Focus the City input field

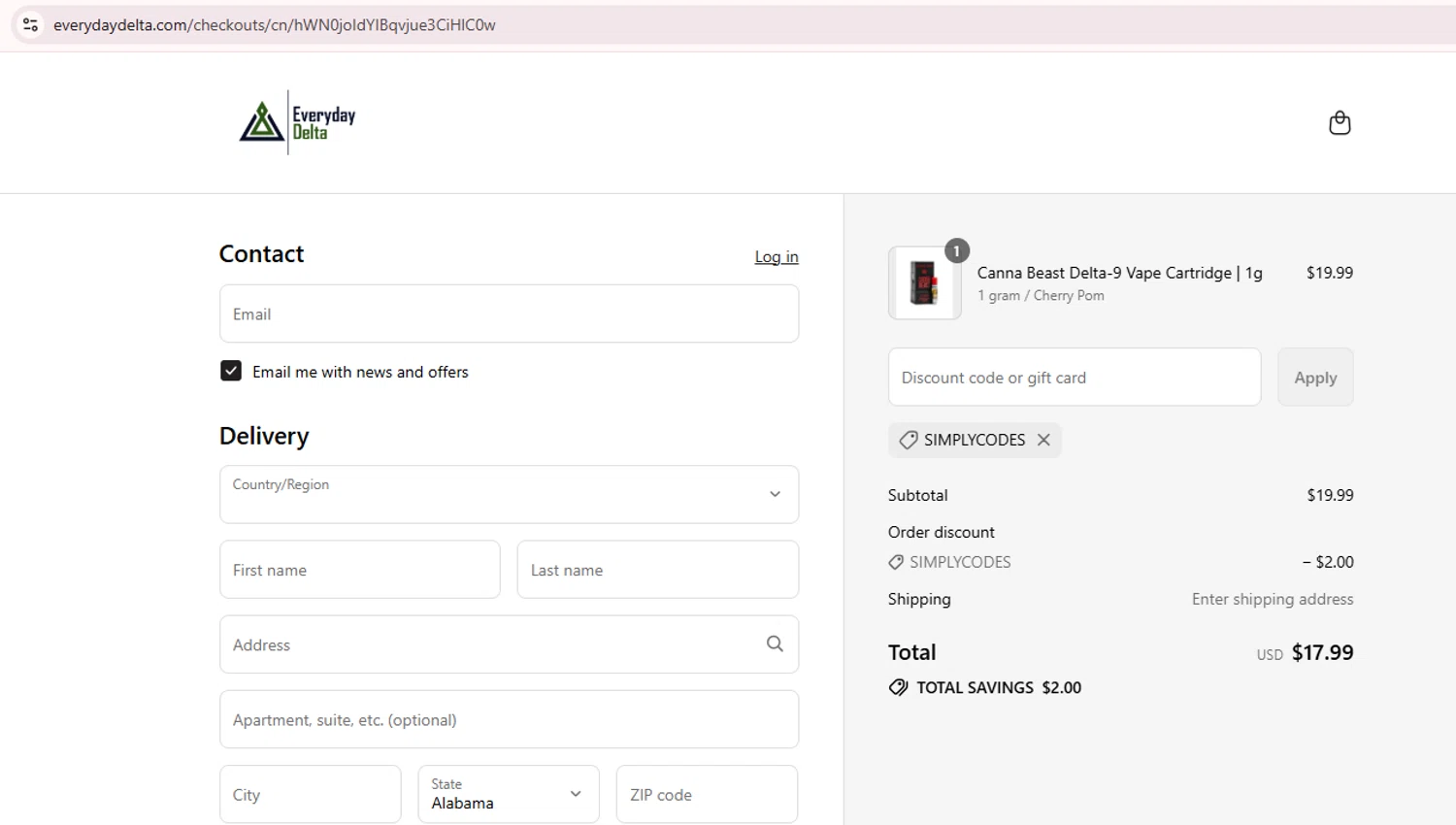tap(311, 794)
